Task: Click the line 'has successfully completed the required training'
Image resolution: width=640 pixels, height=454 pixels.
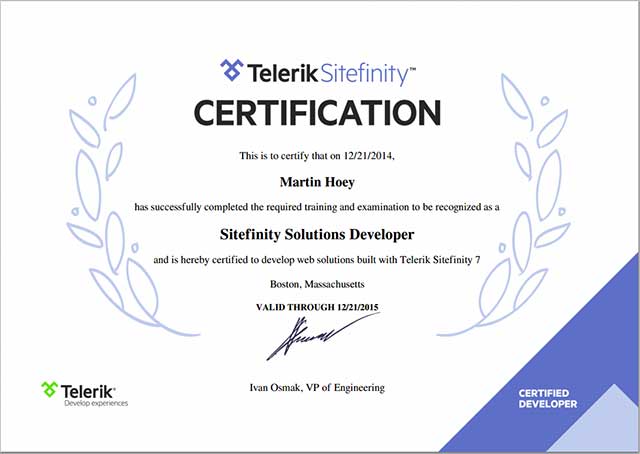Action: pos(317,207)
